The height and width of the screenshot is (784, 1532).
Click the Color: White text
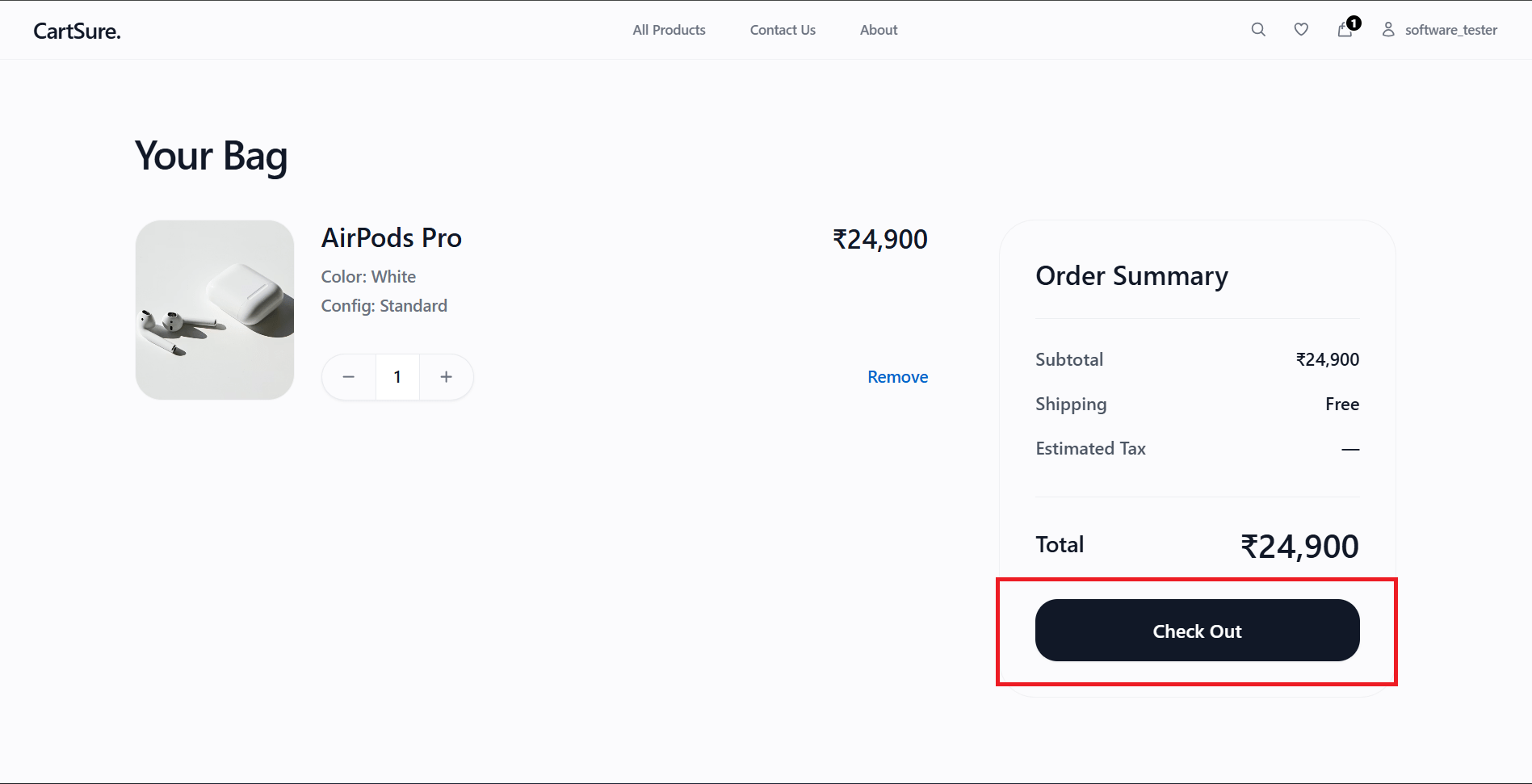(368, 277)
